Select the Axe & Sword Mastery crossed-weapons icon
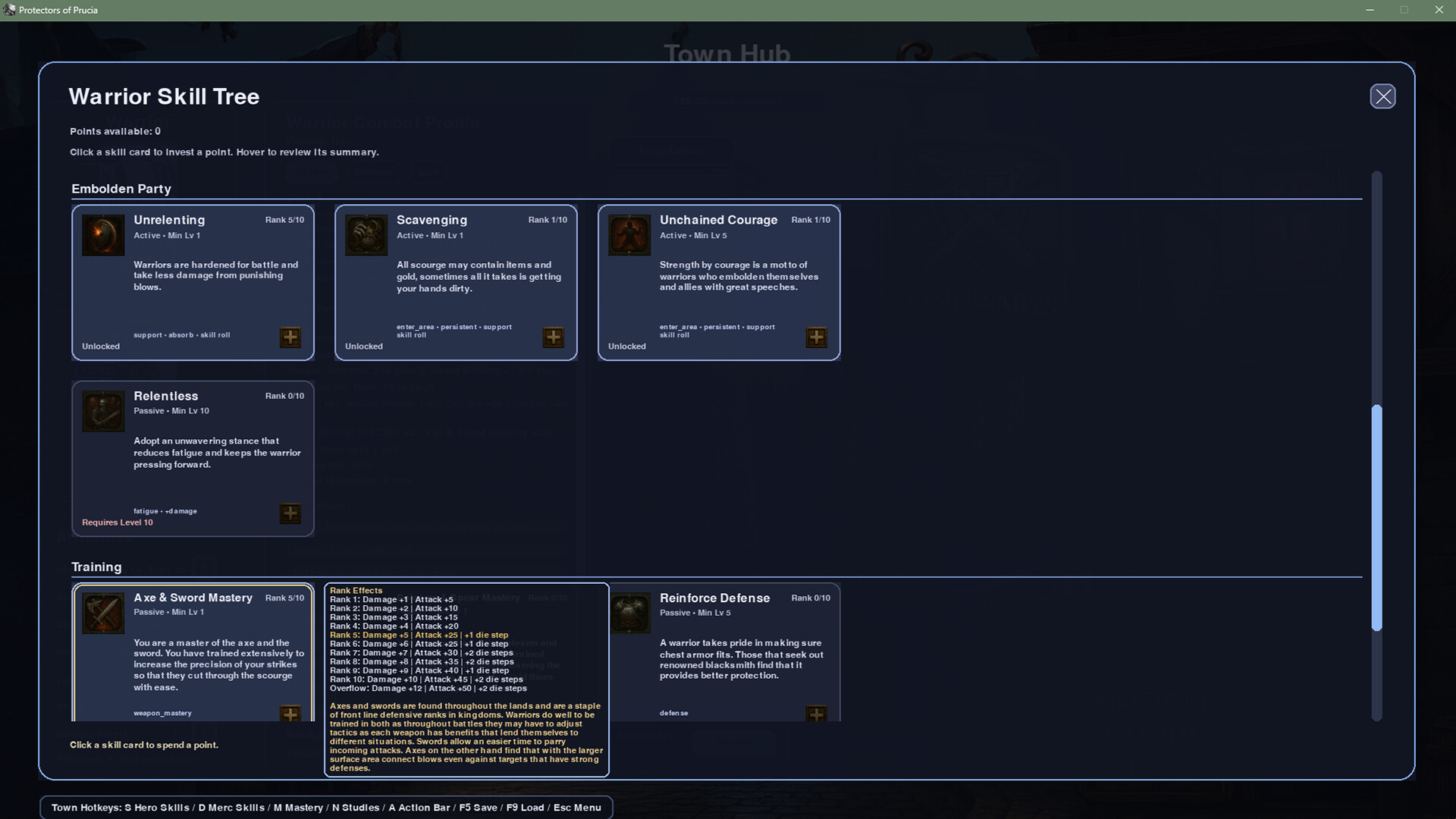The width and height of the screenshot is (1456, 819). pos(103,613)
